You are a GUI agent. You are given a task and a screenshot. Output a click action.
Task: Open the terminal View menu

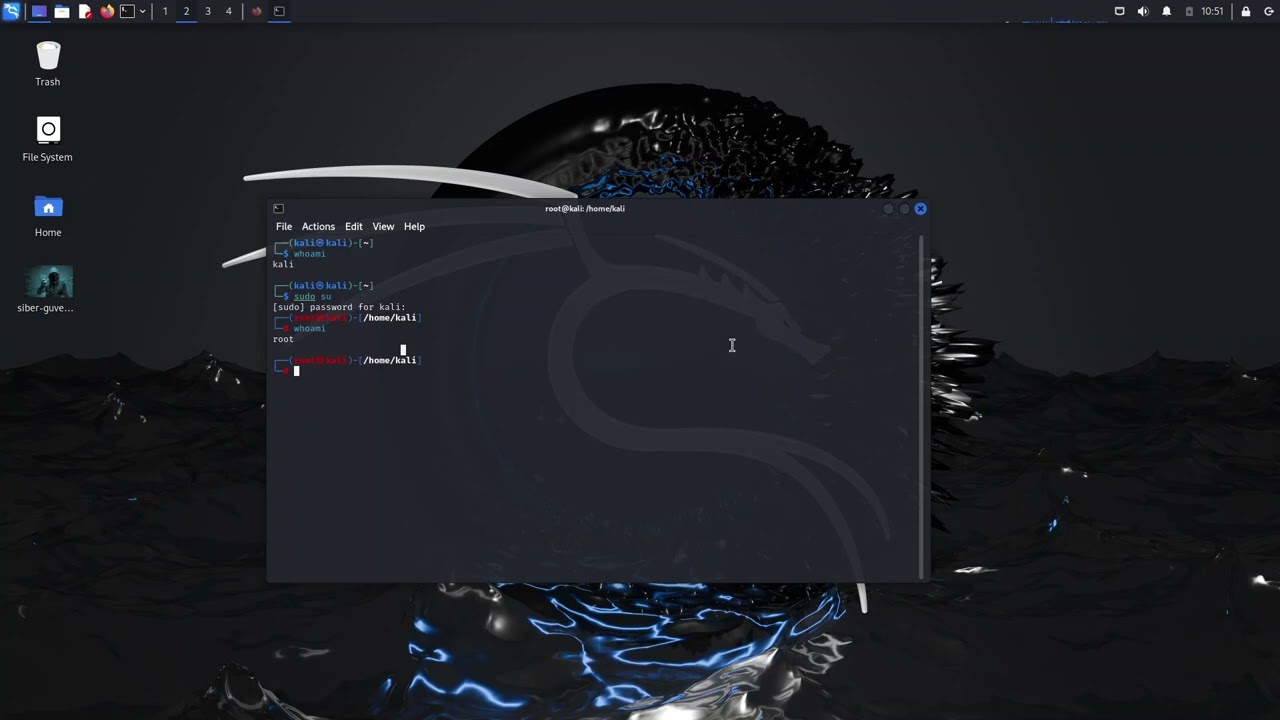(383, 227)
